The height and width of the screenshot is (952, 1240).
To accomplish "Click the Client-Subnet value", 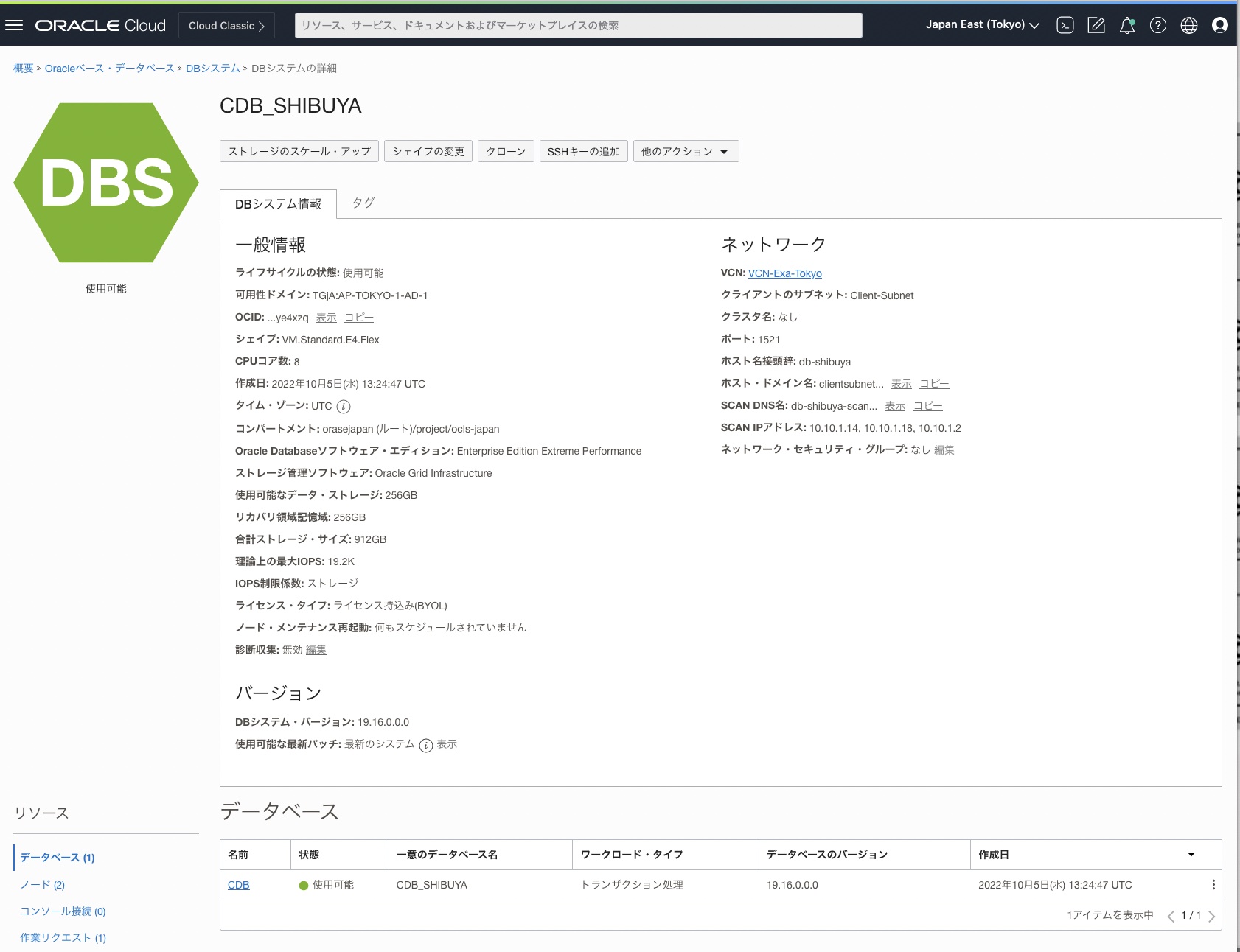I will pos(882,295).
